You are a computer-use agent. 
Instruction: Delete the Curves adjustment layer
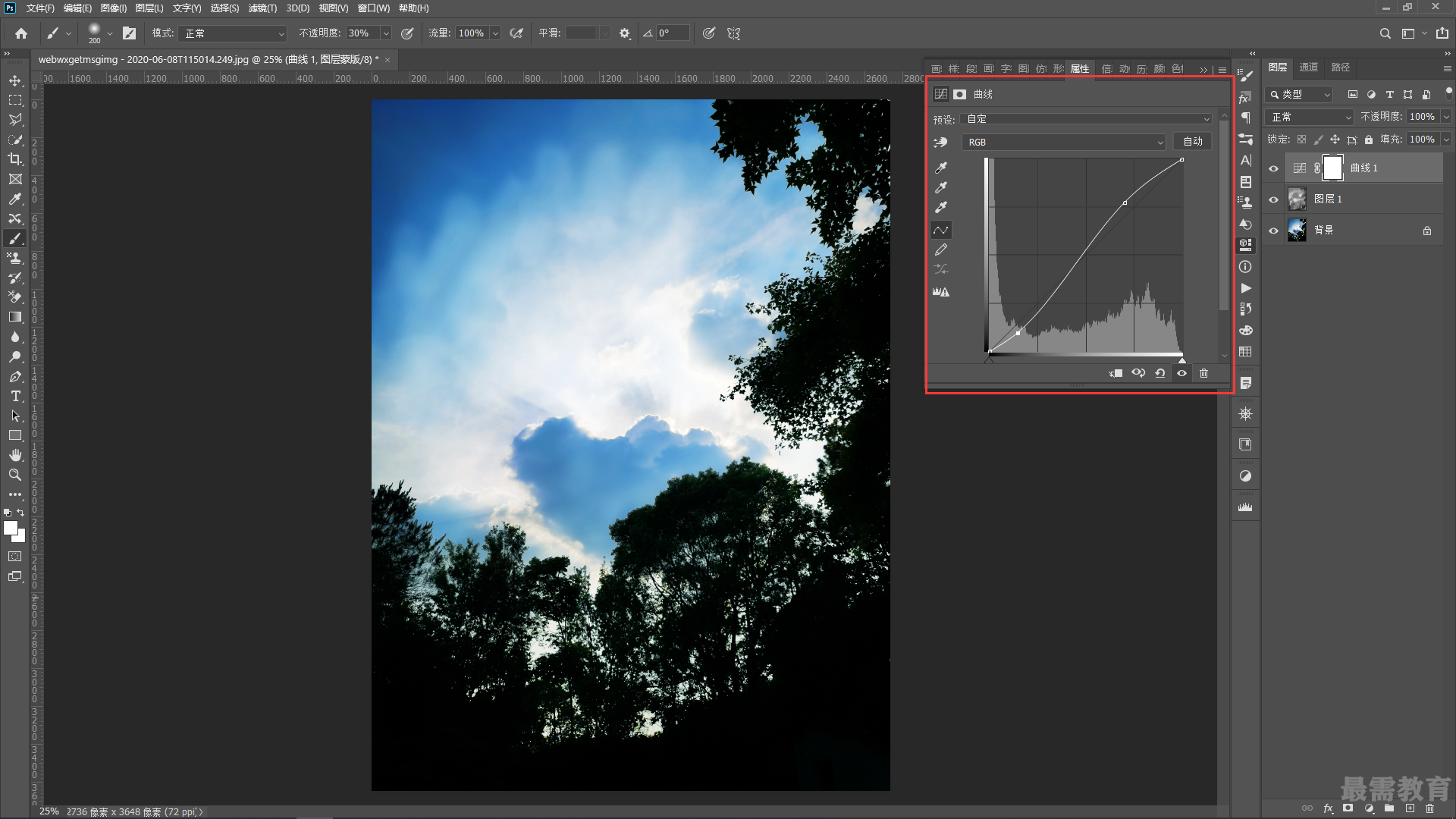[x=1203, y=373]
